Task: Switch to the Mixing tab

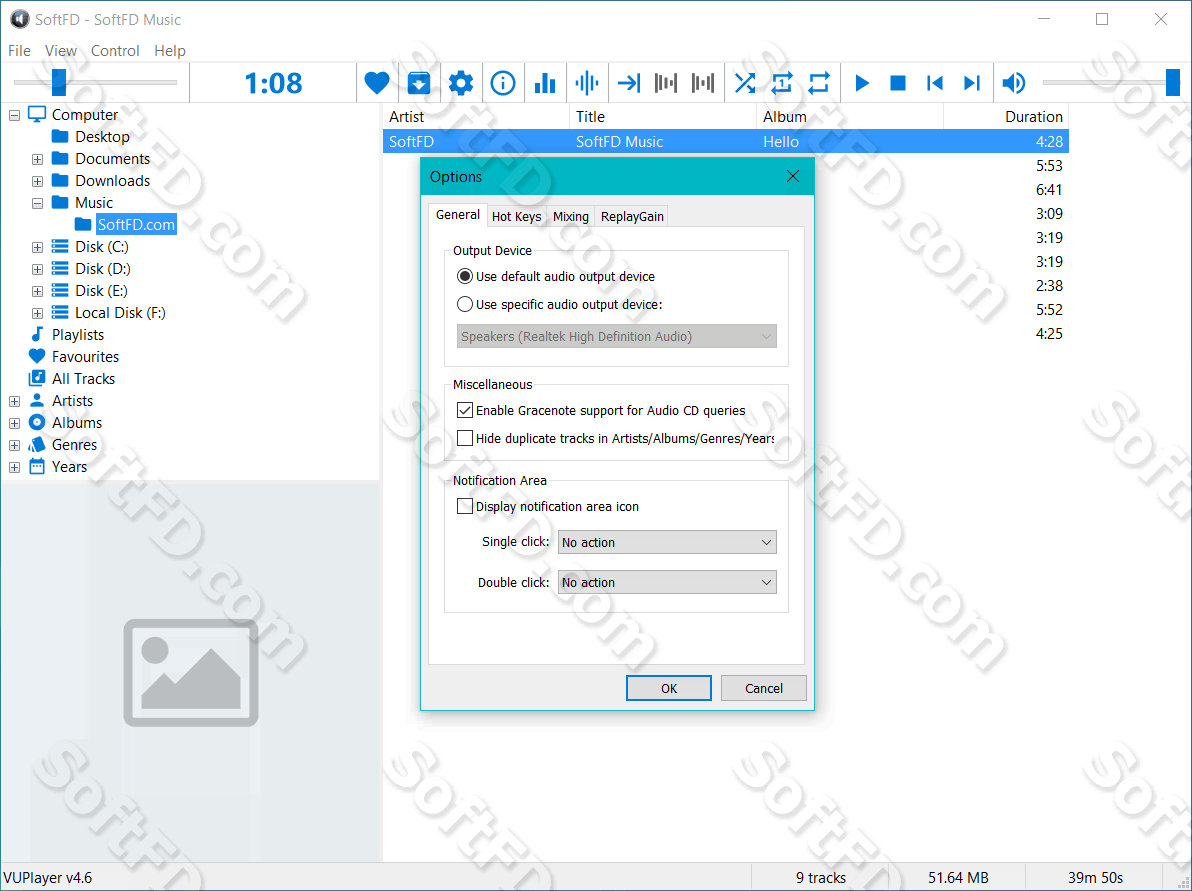Action: [x=570, y=217]
